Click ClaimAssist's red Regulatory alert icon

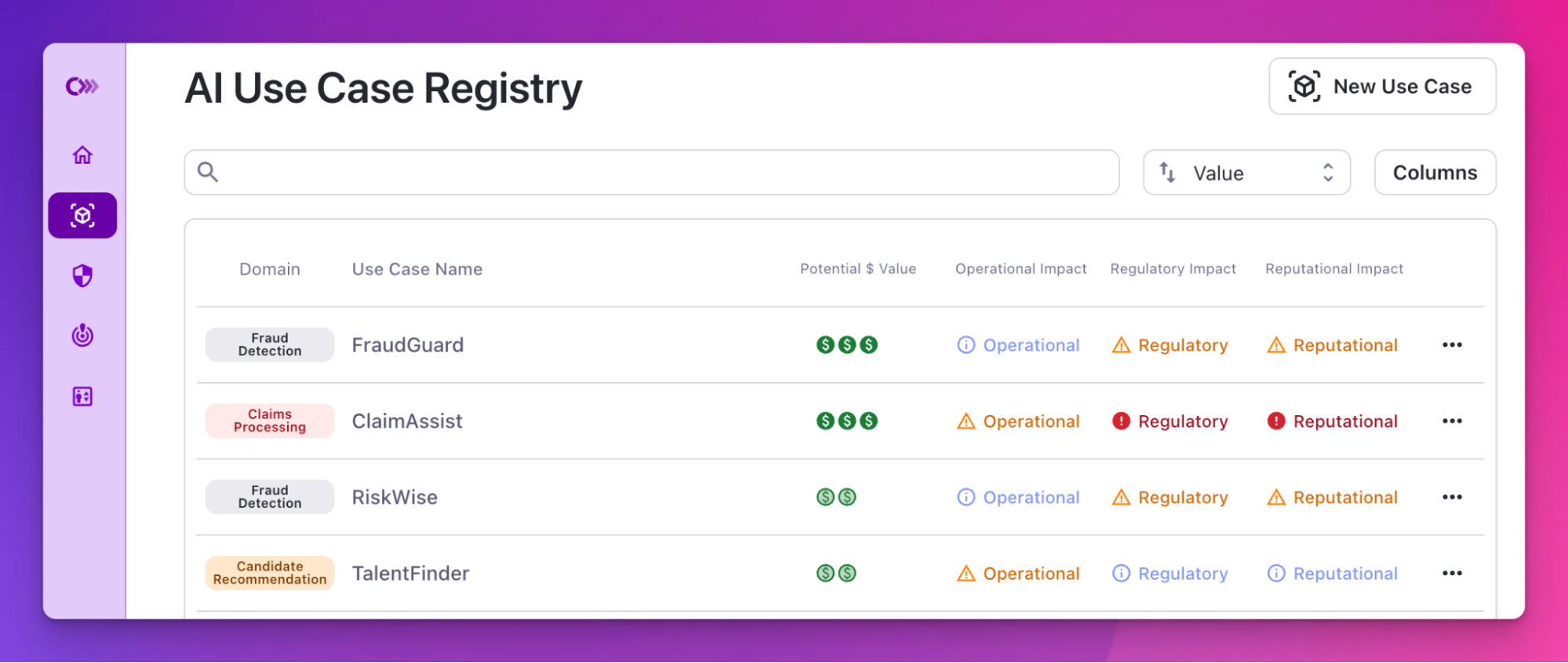[1121, 421]
